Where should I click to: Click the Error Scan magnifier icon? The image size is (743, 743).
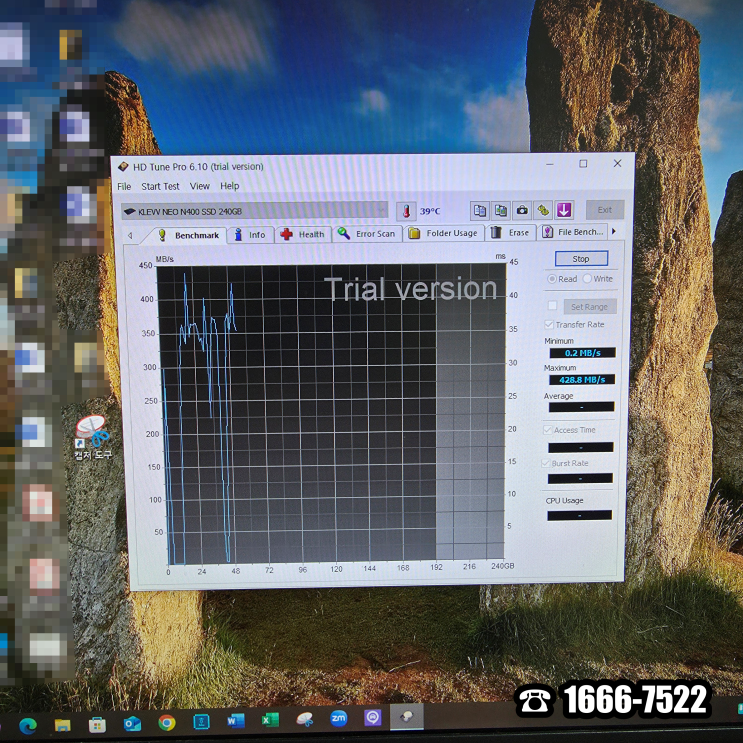[x=344, y=233]
